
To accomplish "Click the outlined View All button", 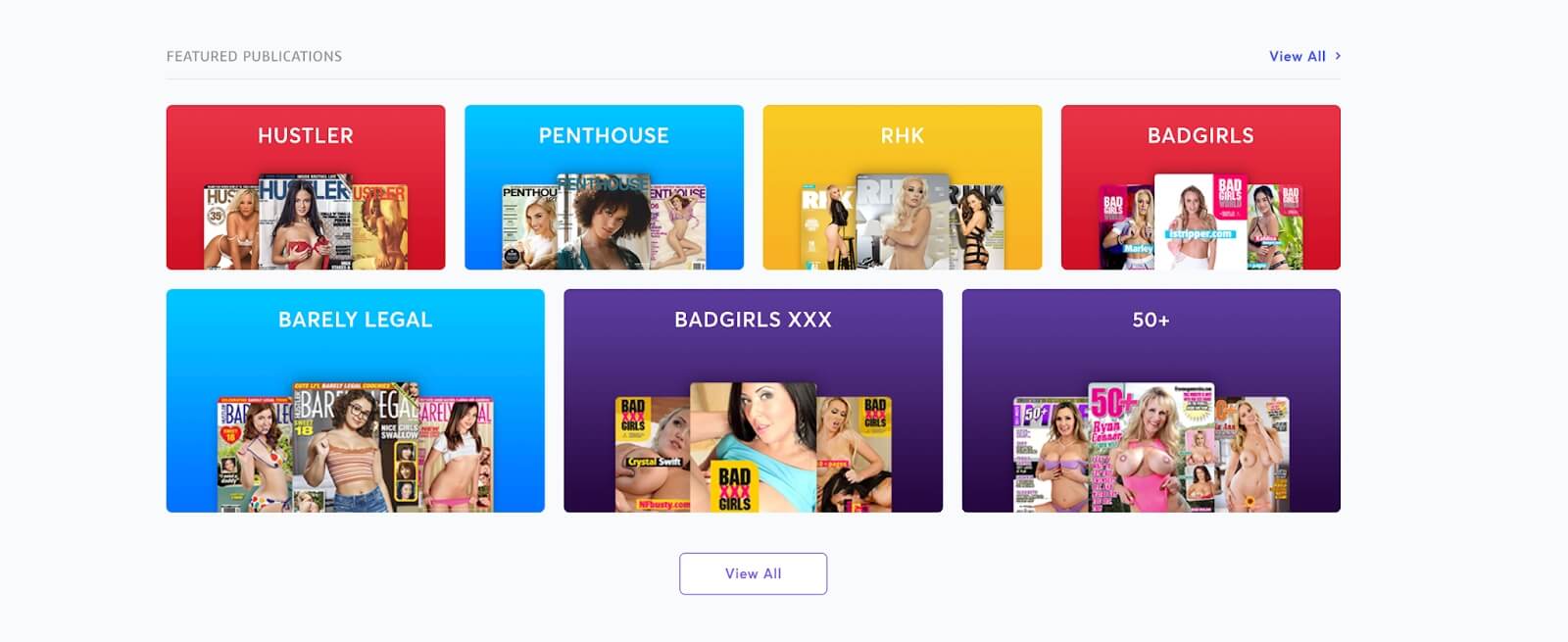I will [x=753, y=573].
